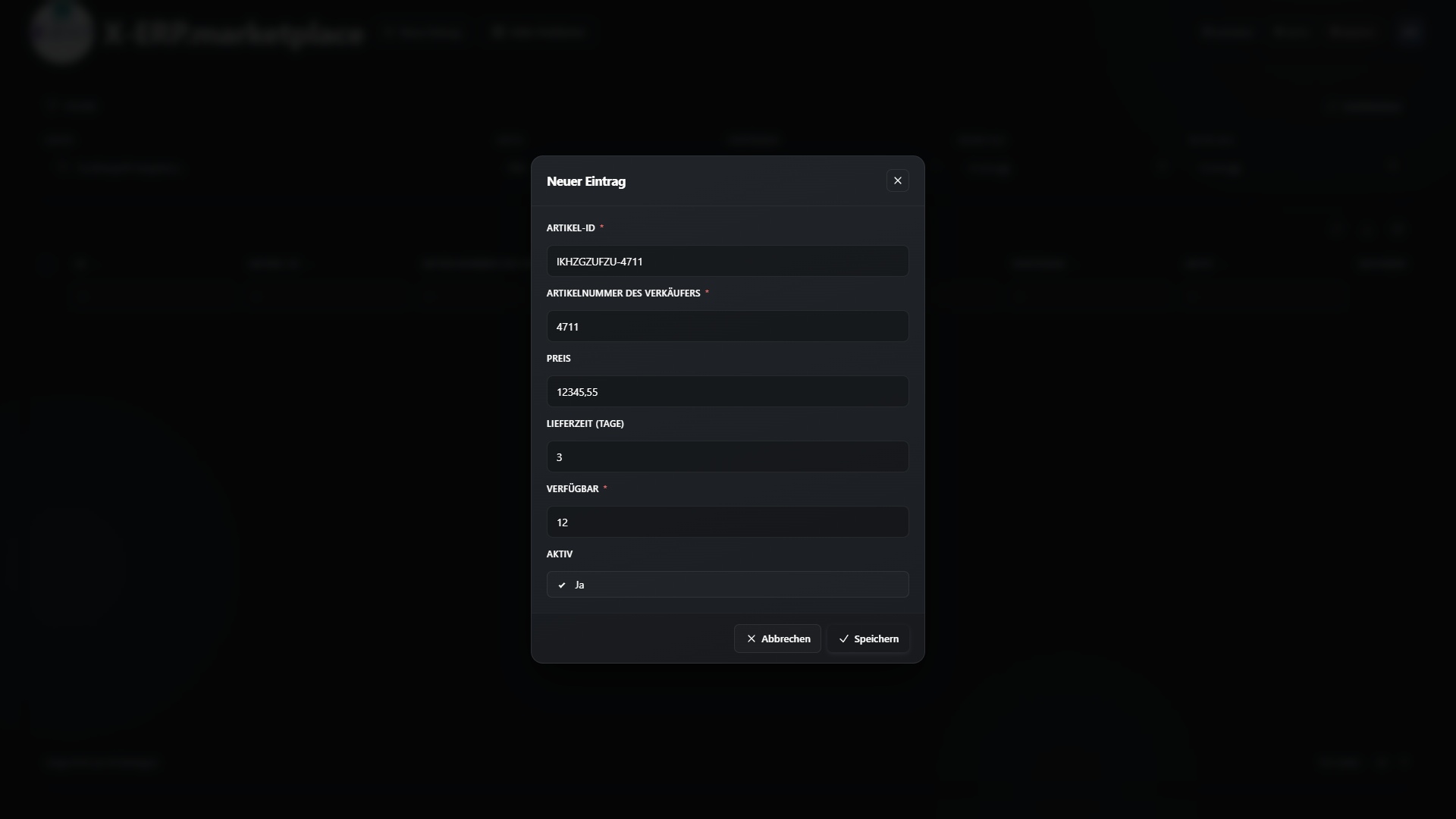This screenshot has height=819, width=1456.
Task: Click the checkmark icon inside the Aktiv field
Action: click(x=561, y=585)
